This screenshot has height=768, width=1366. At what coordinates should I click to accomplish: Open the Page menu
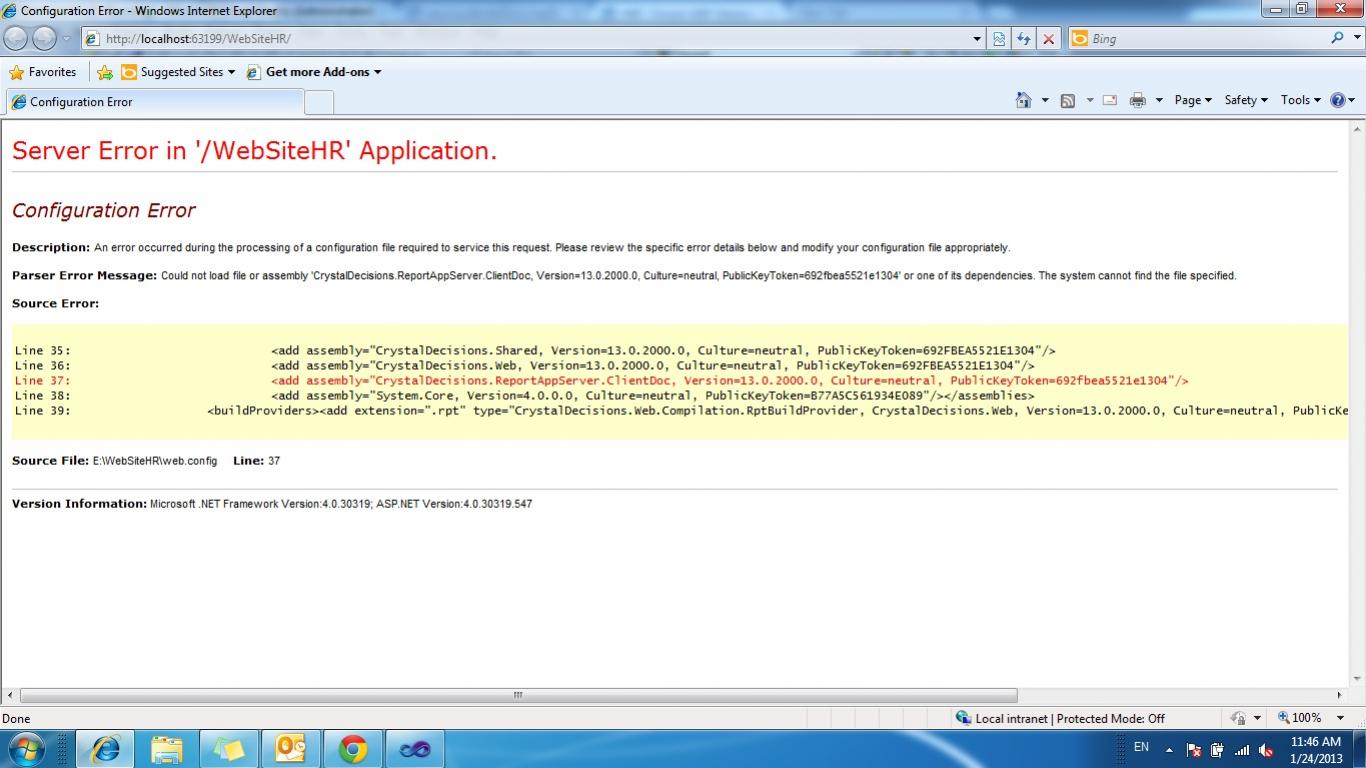1193,100
